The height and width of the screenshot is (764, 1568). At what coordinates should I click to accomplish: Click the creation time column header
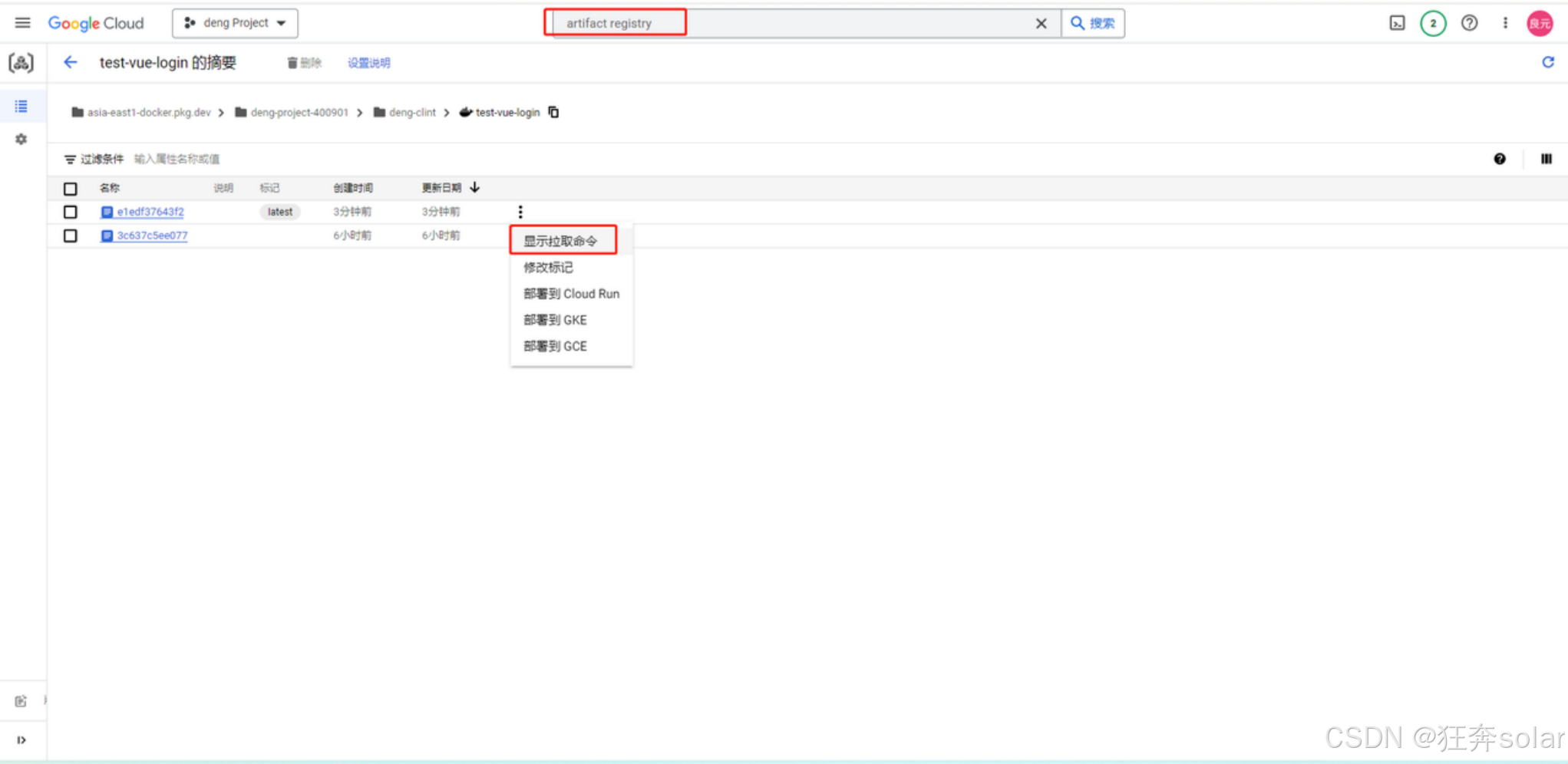[352, 188]
